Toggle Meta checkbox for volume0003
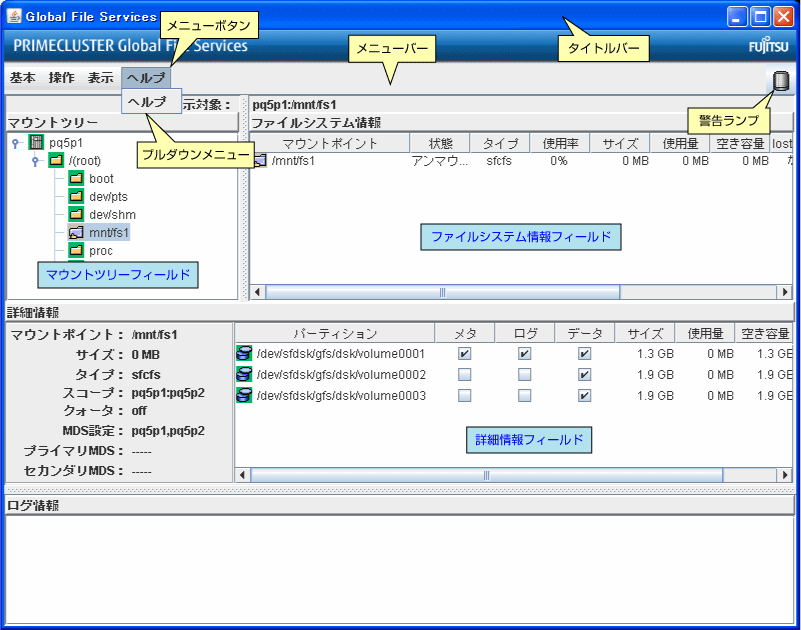801x630 pixels. [x=464, y=395]
